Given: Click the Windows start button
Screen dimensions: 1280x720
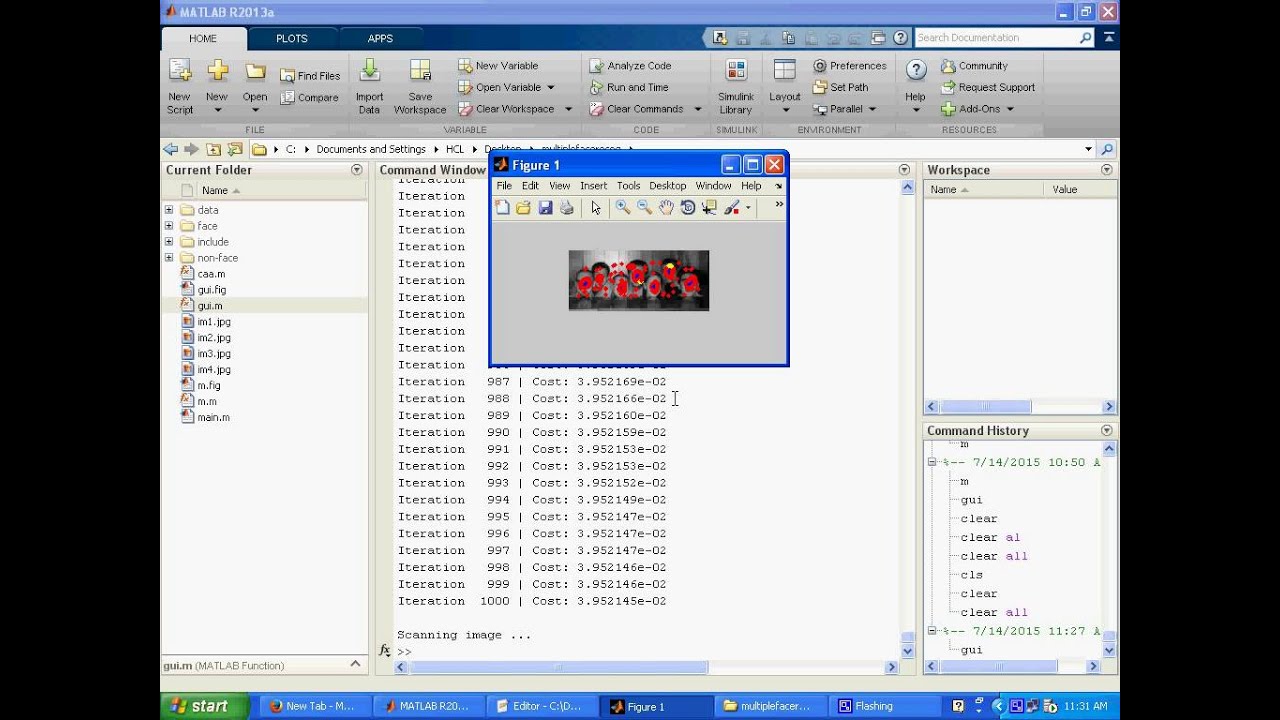Looking at the screenshot, I should coord(203,706).
